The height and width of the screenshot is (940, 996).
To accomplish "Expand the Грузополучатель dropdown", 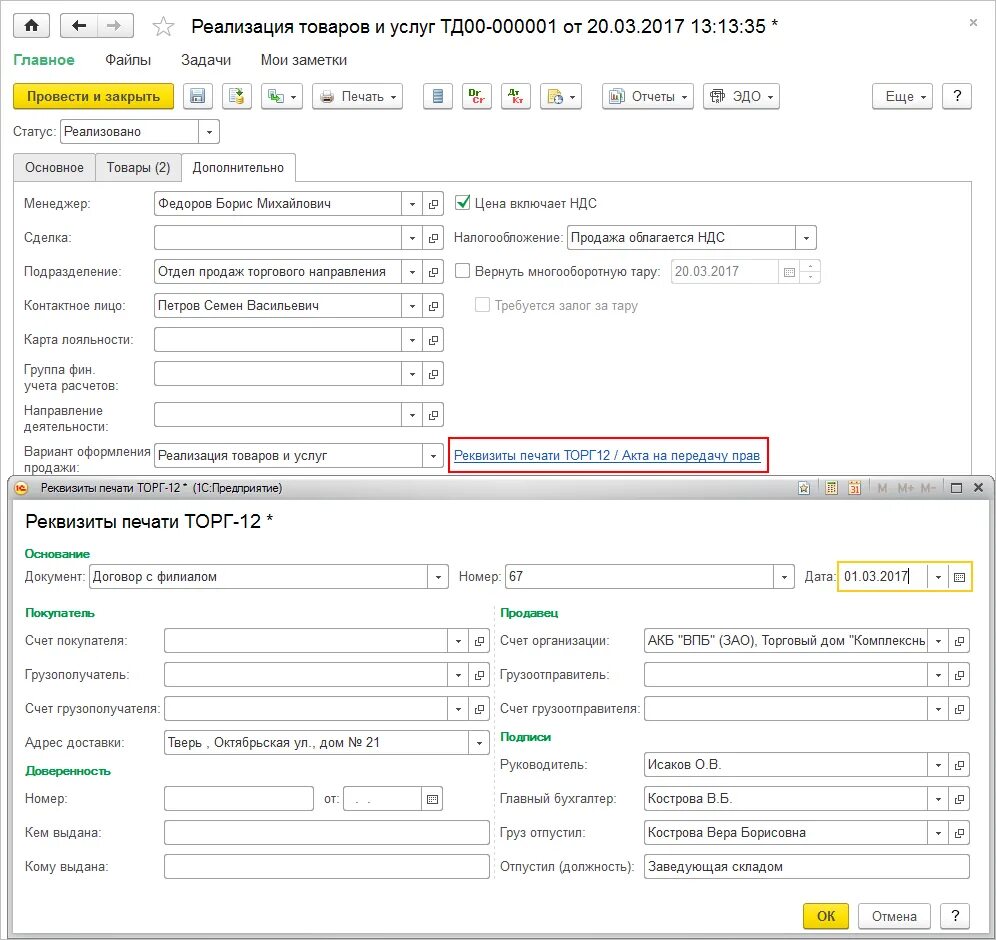I will tap(458, 675).
